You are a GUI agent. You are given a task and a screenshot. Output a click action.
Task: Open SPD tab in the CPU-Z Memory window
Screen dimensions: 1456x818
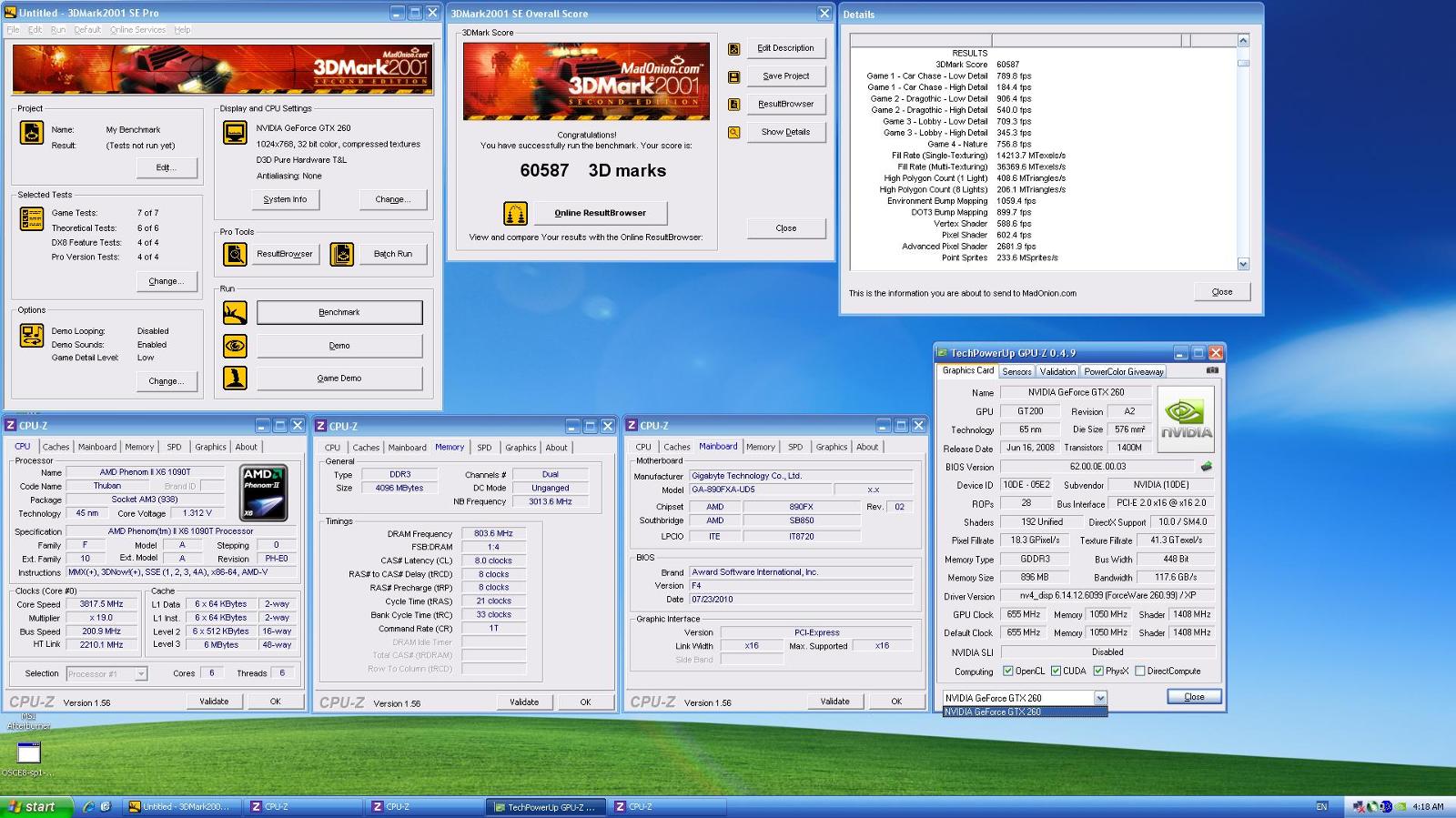coord(484,448)
